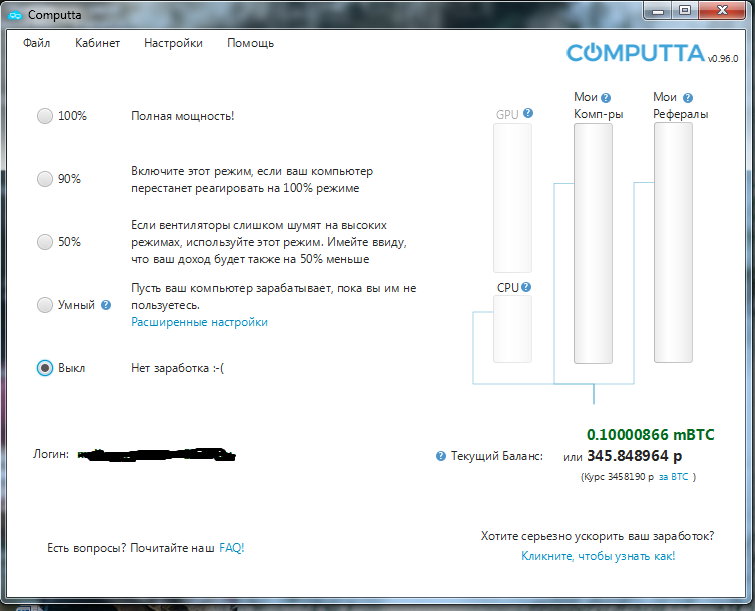The width and height of the screenshot is (755, 611).
Task: Click the GPU earnings bar
Action: pos(512,198)
